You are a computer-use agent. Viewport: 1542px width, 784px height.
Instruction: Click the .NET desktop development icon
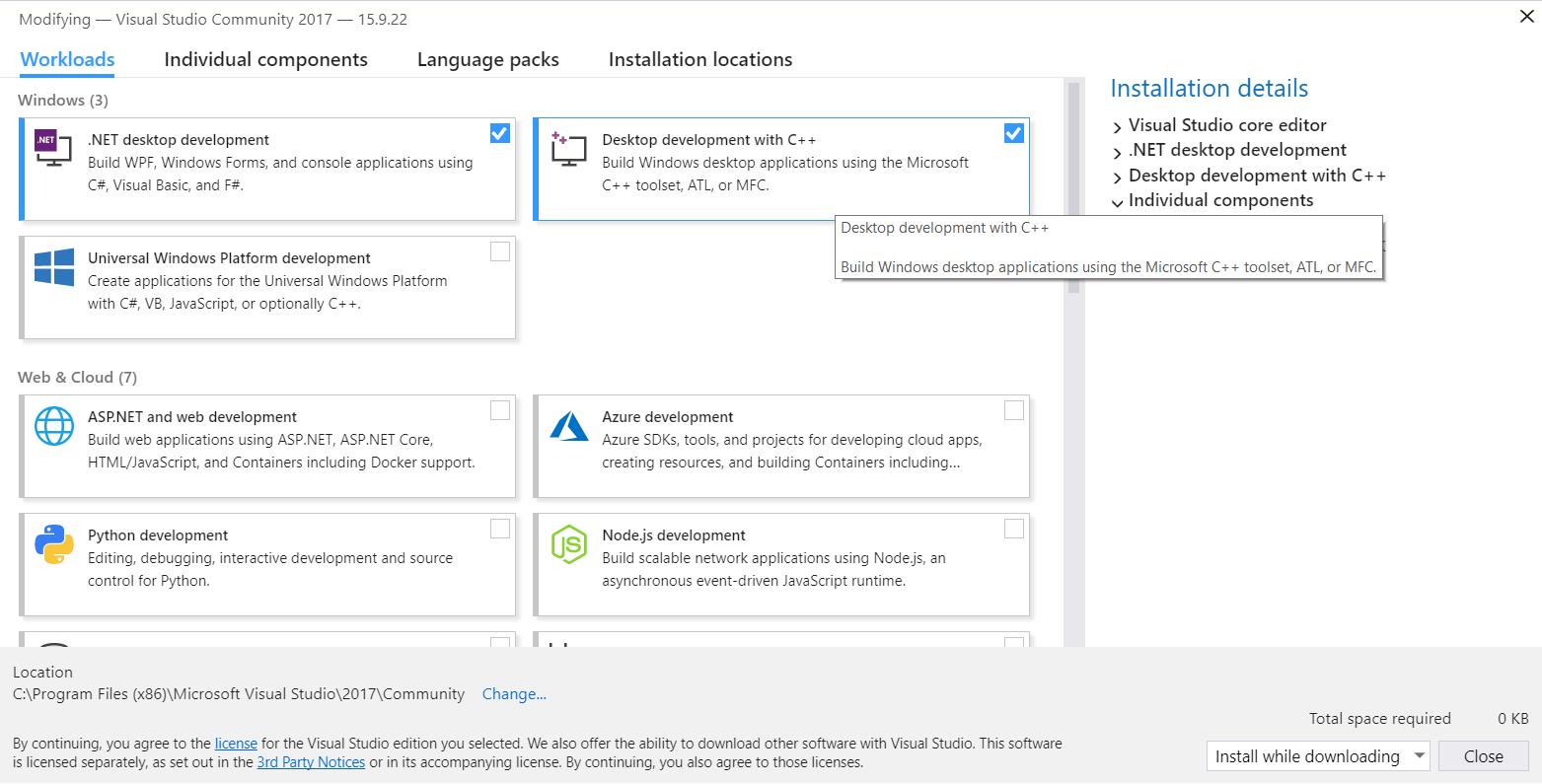(x=53, y=149)
